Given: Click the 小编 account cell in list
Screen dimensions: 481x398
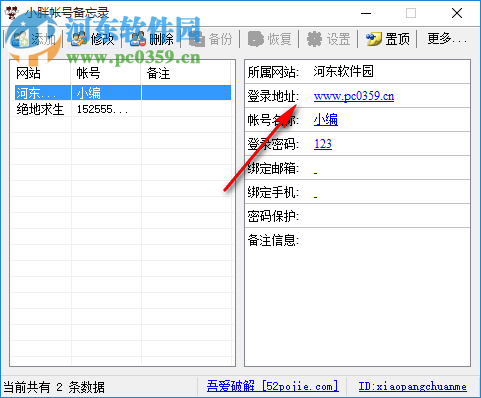Looking at the screenshot, I should tap(89, 93).
